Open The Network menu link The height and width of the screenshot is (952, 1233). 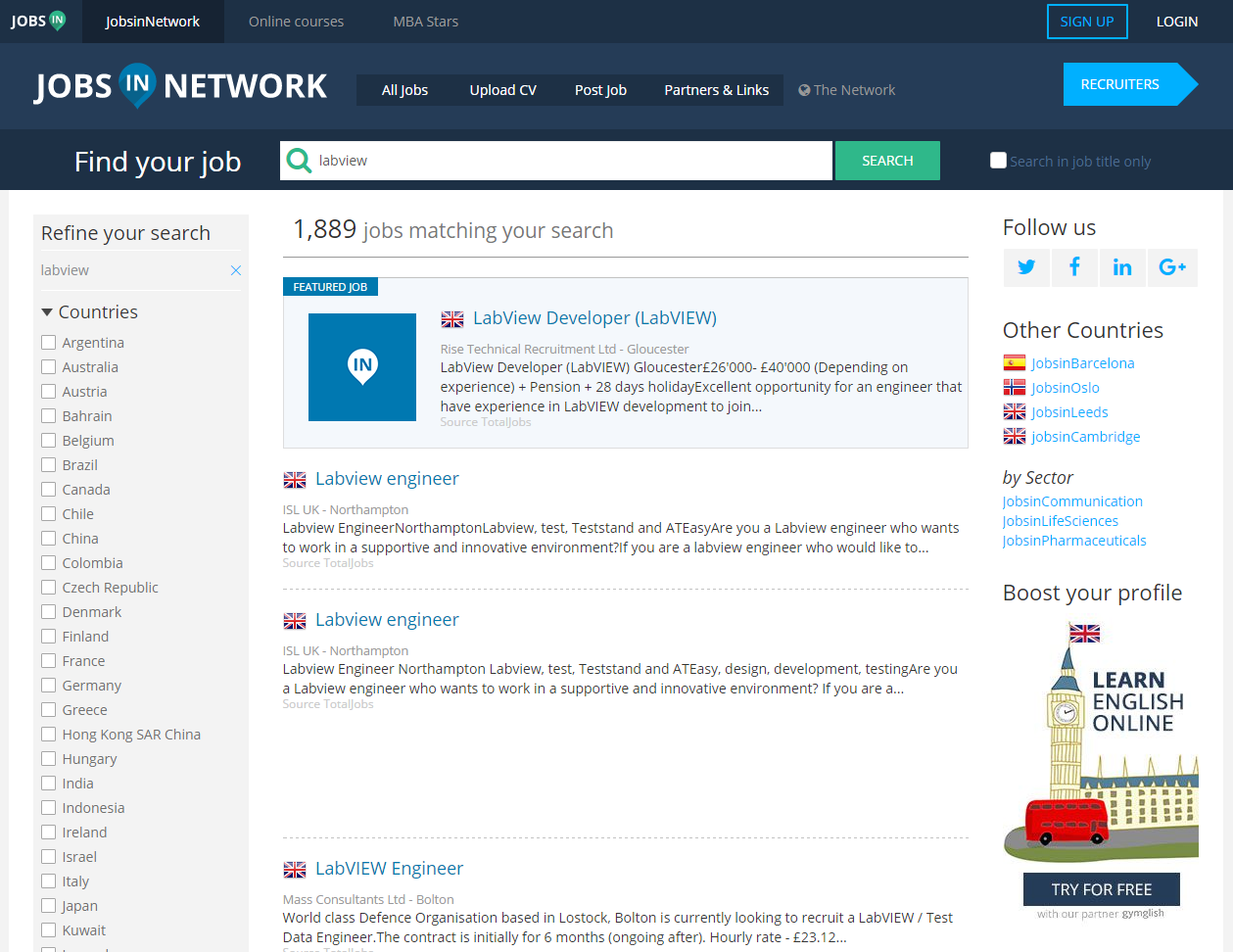(x=846, y=90)
